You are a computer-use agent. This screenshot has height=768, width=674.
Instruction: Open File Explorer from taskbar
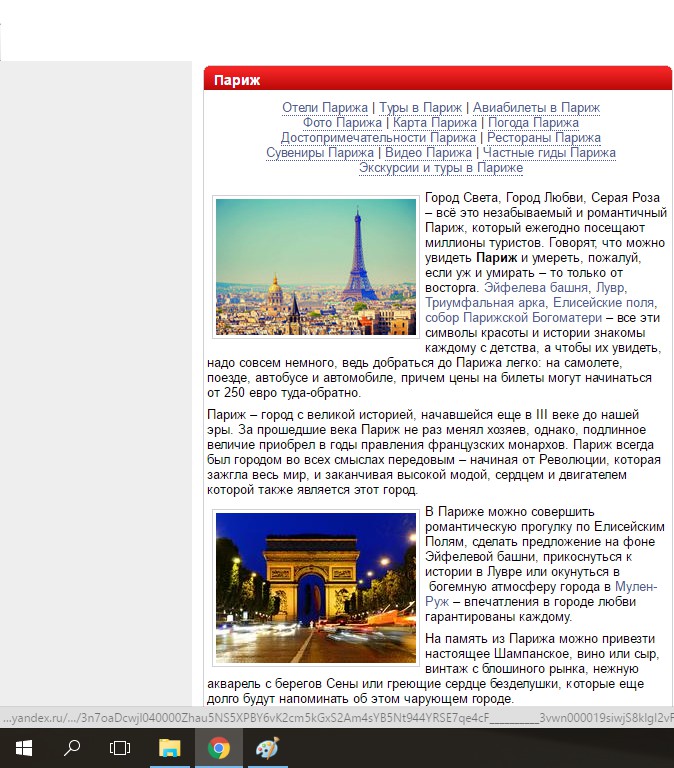[x=169, y=748]
